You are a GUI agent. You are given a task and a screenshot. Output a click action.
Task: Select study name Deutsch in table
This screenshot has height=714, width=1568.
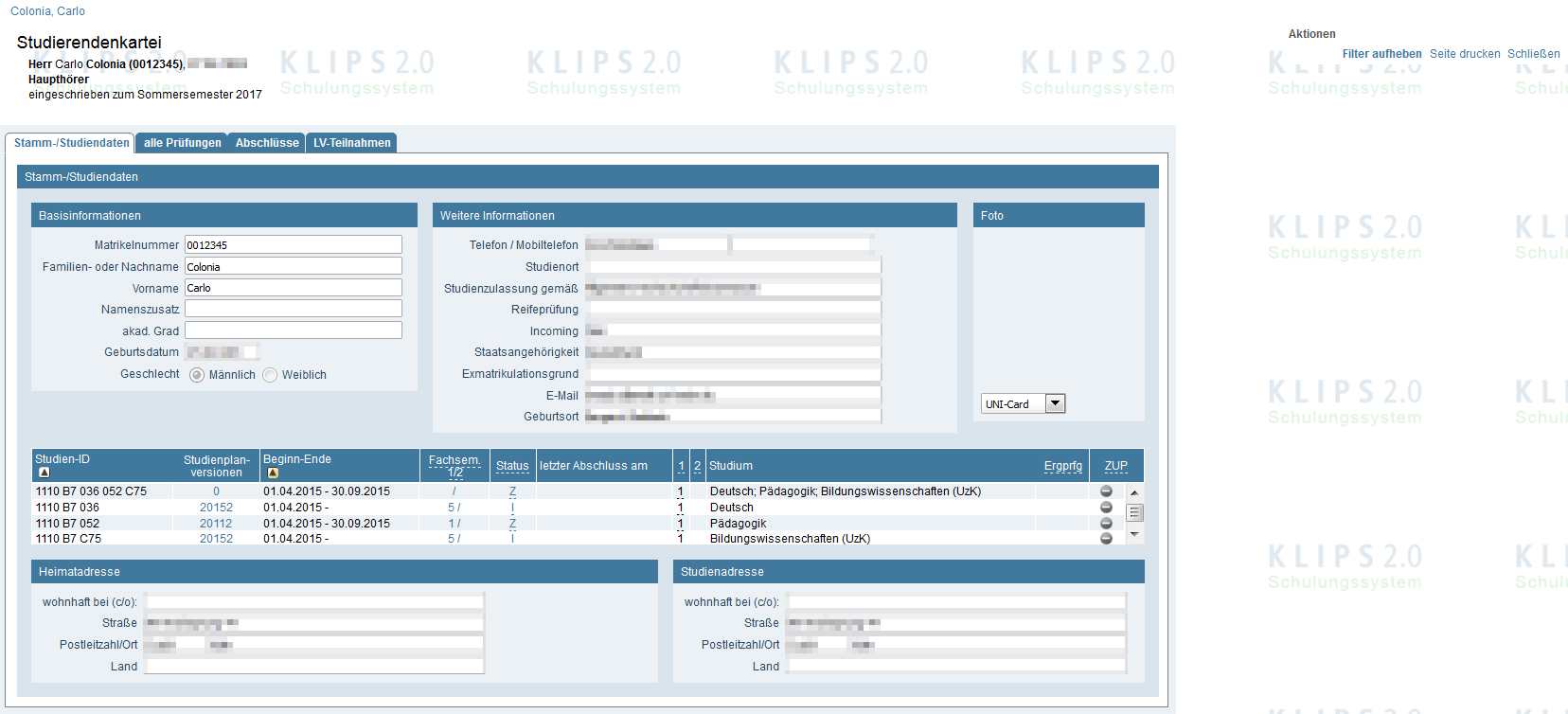732,508
